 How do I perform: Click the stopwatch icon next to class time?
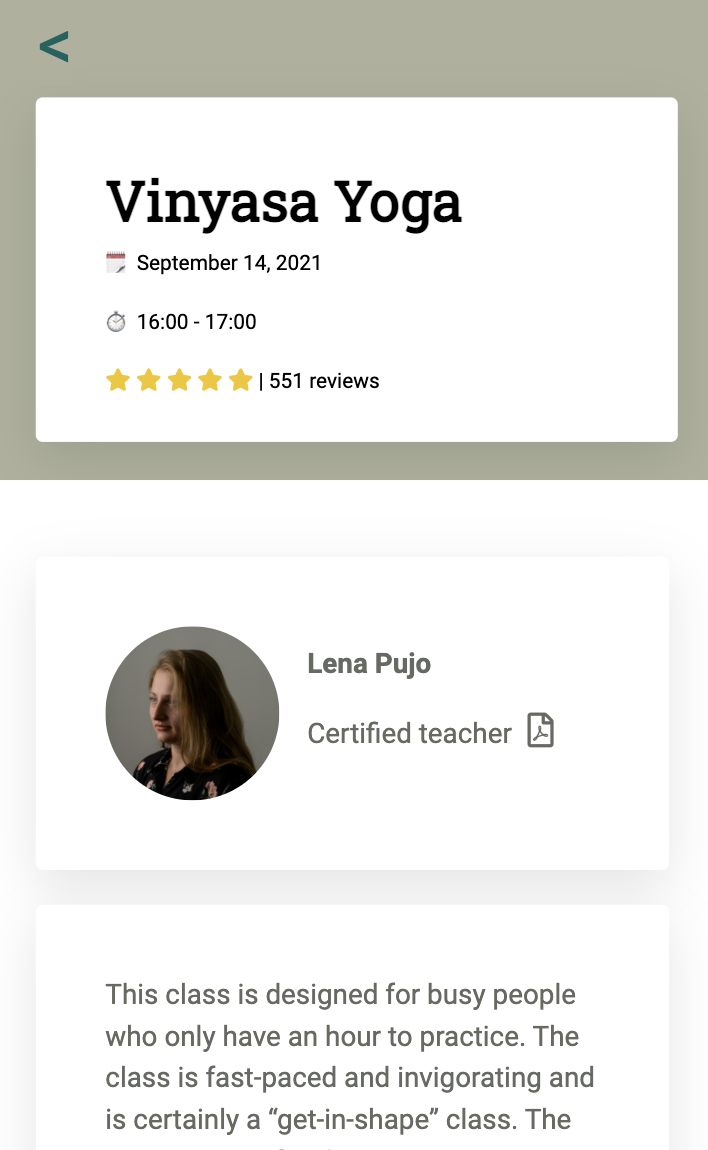pos(117,321)
